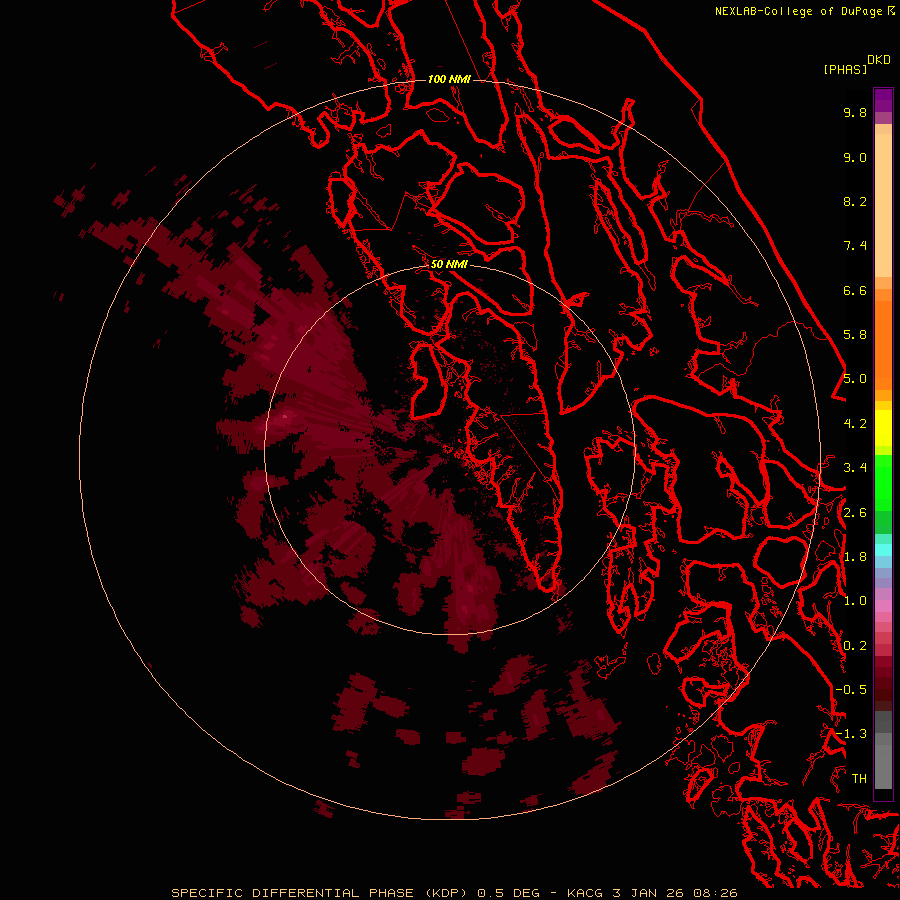
Task: Click the 50 NMI range ring label
Action: (449, 264)
